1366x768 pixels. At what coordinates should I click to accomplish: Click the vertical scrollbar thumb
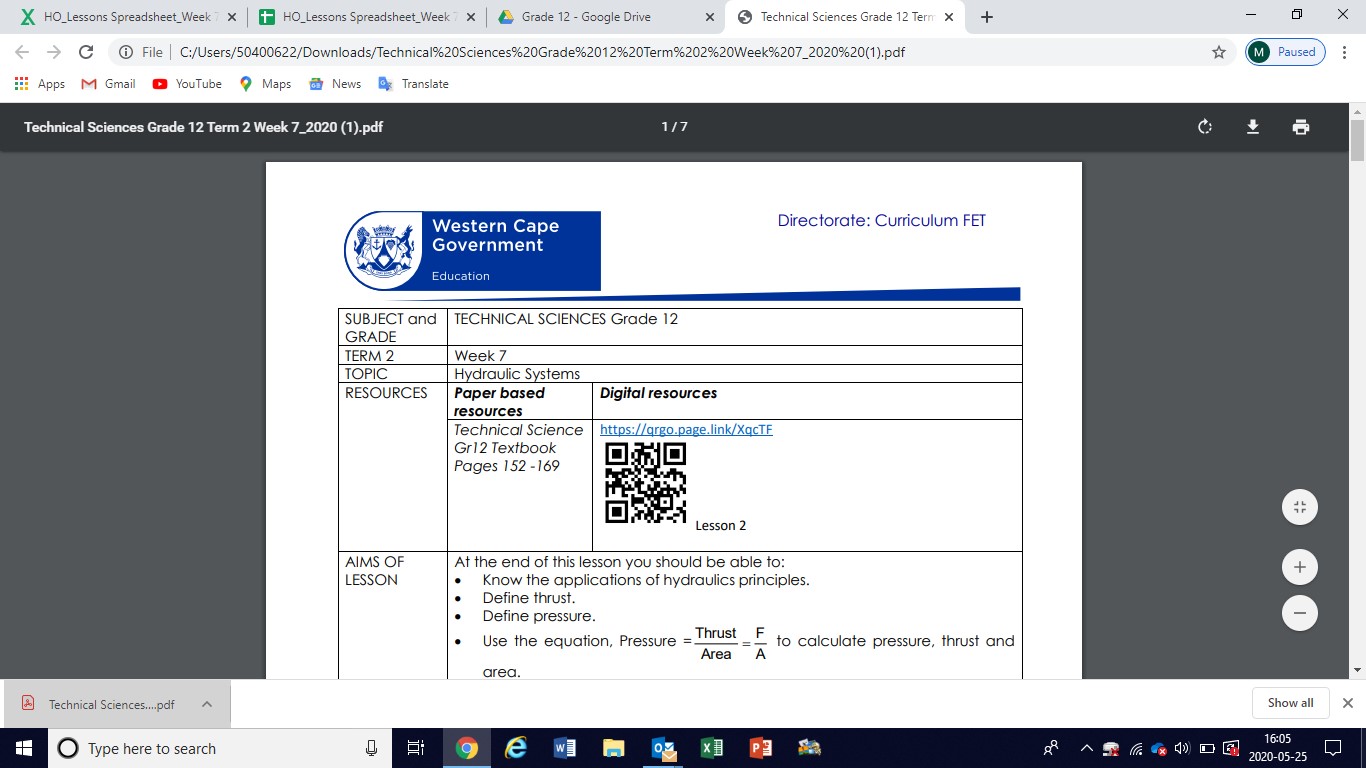pyautogui.click(x=1358, y=138)
